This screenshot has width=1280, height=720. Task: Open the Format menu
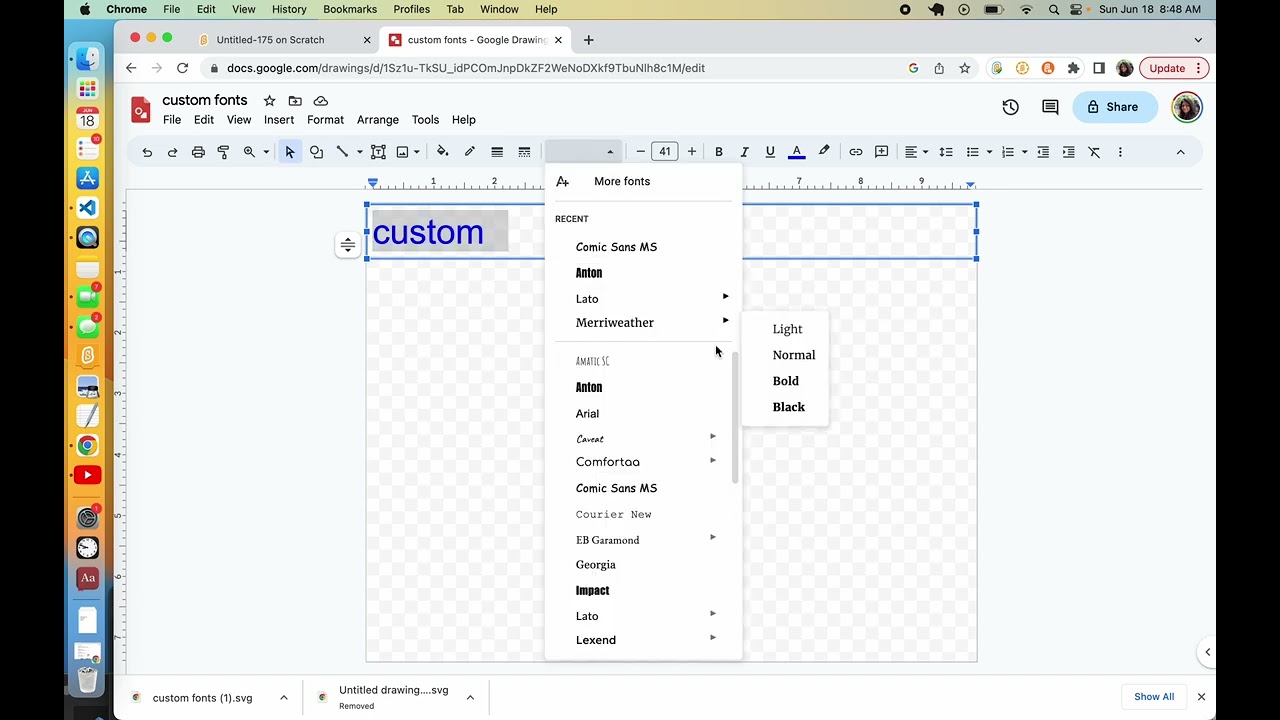point(325,120)
